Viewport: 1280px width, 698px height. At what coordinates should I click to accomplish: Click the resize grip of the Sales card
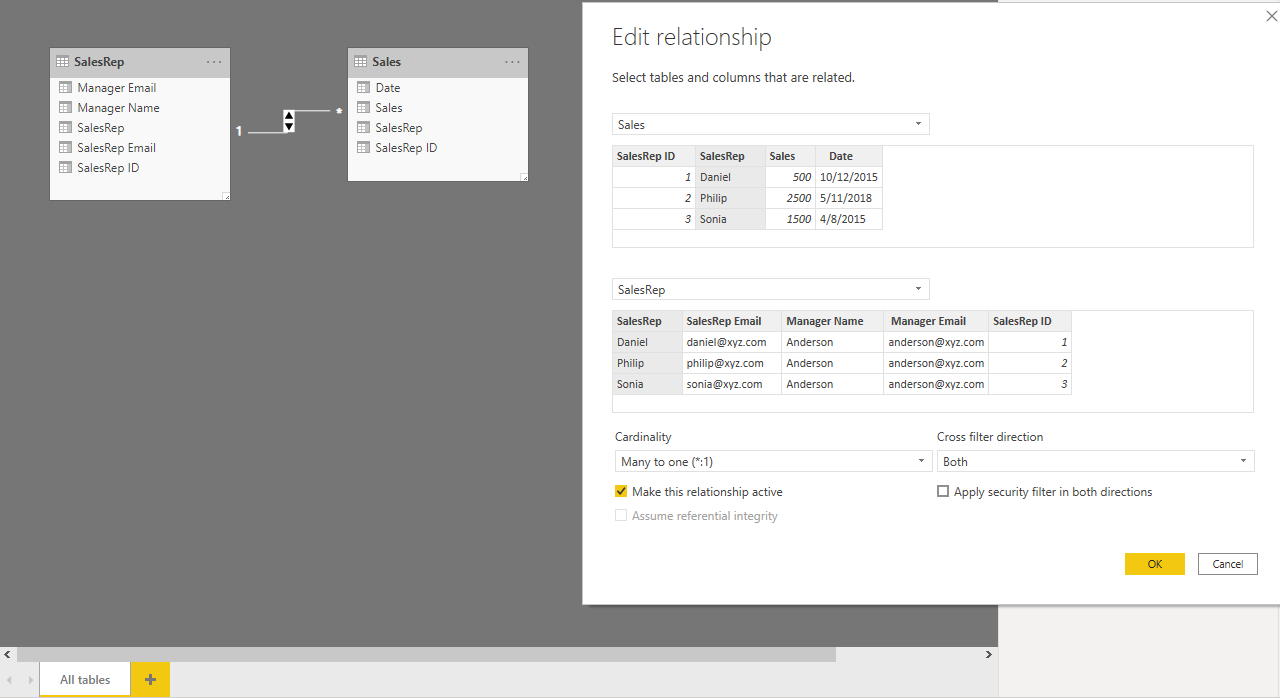click(x=524, y=177)
